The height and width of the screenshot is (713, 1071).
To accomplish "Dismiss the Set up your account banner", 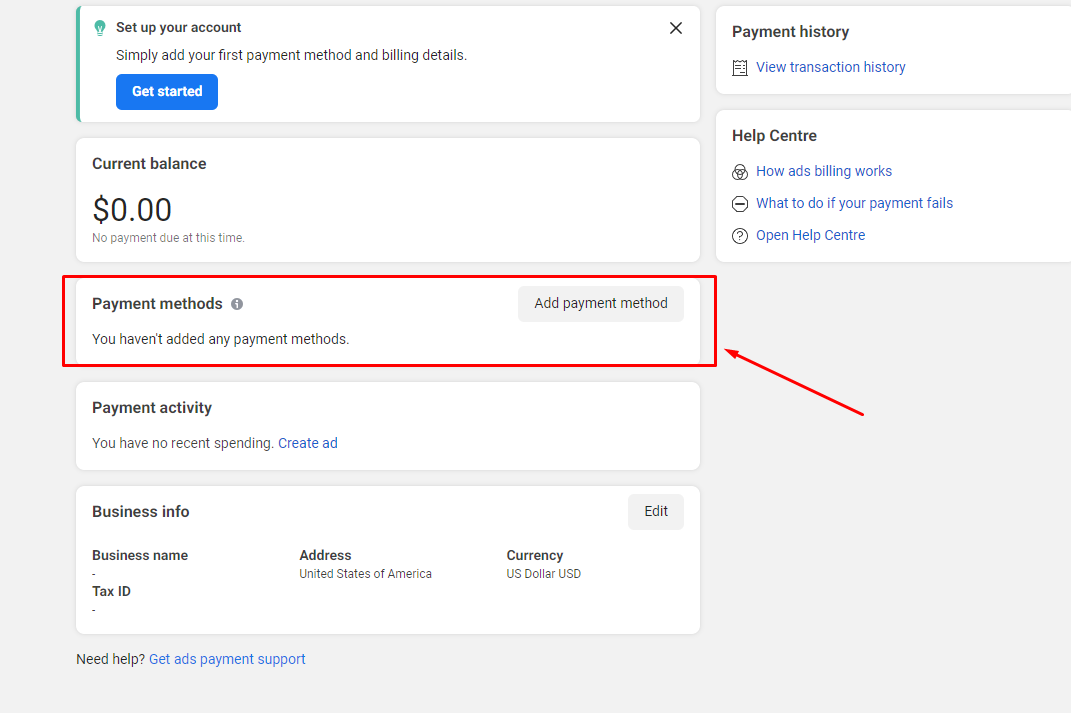I will point(676,28).
